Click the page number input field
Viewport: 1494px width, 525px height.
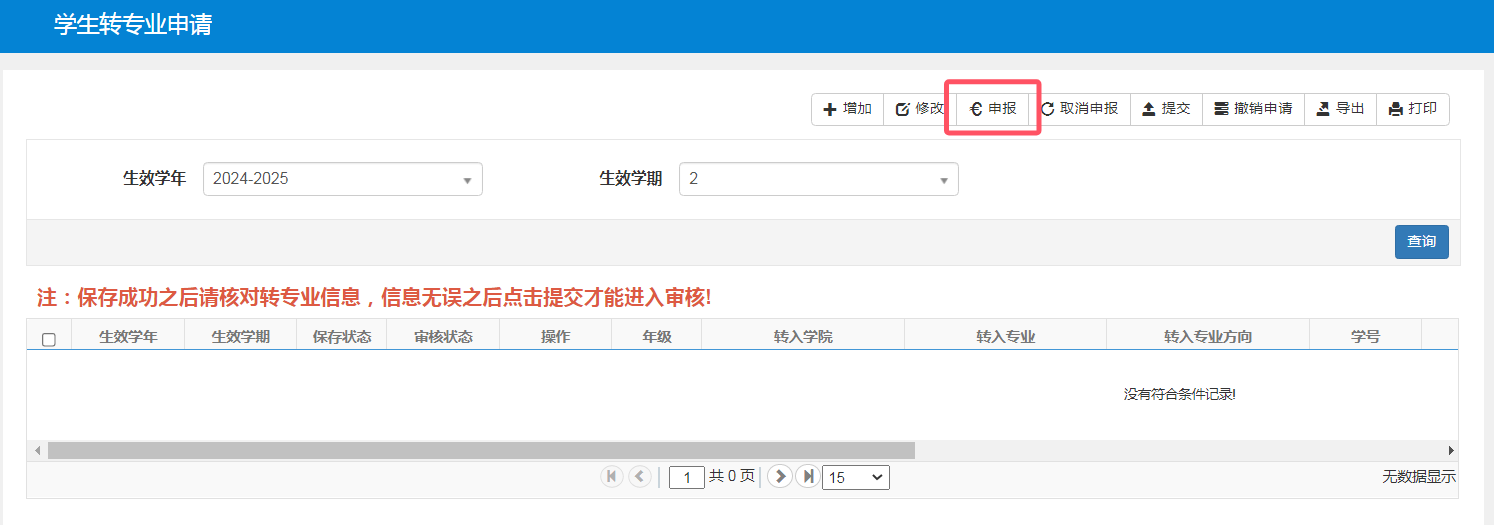click(686, 478)
